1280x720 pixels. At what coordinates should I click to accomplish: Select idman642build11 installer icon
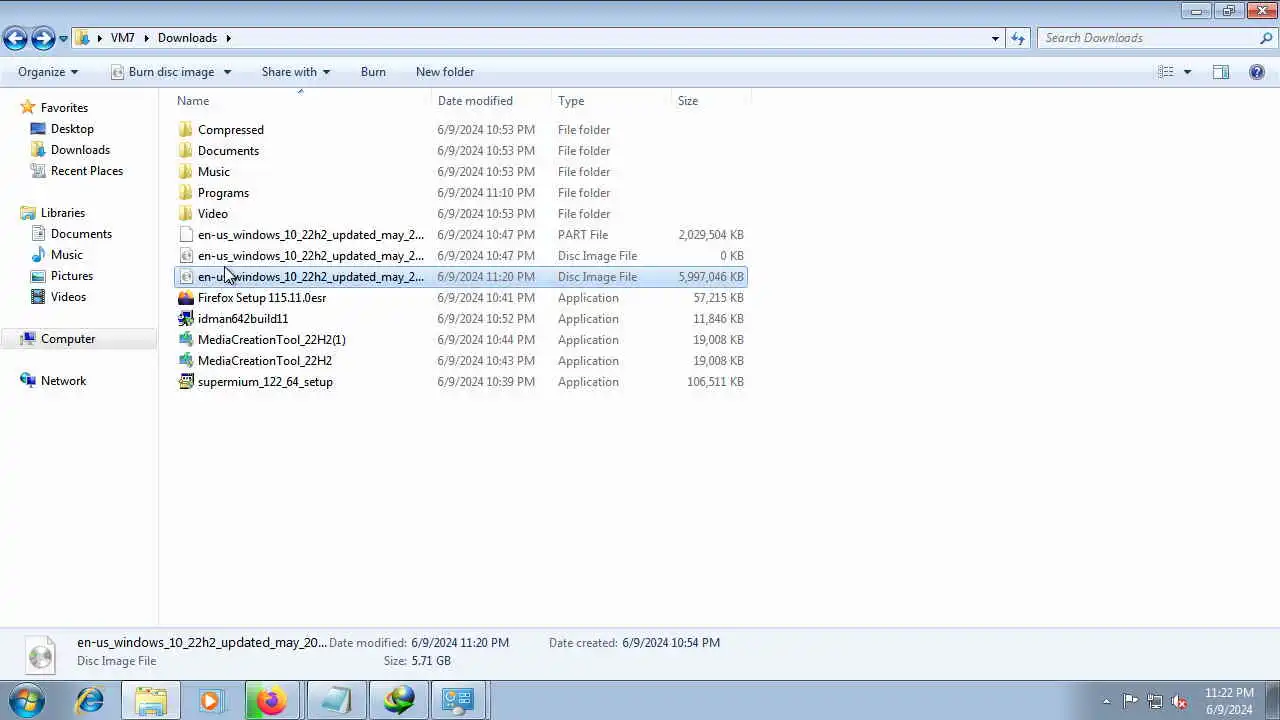186,319
